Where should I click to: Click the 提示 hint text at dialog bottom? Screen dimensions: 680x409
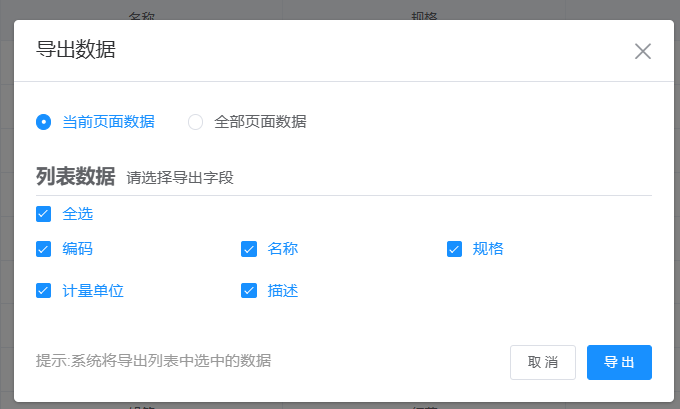[x=153, y=360]
